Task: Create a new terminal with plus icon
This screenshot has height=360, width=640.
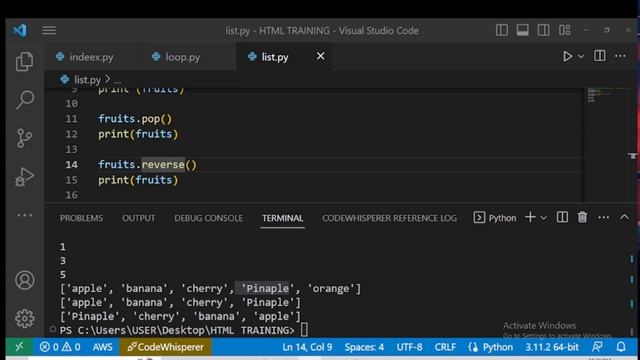Action: 530,218
